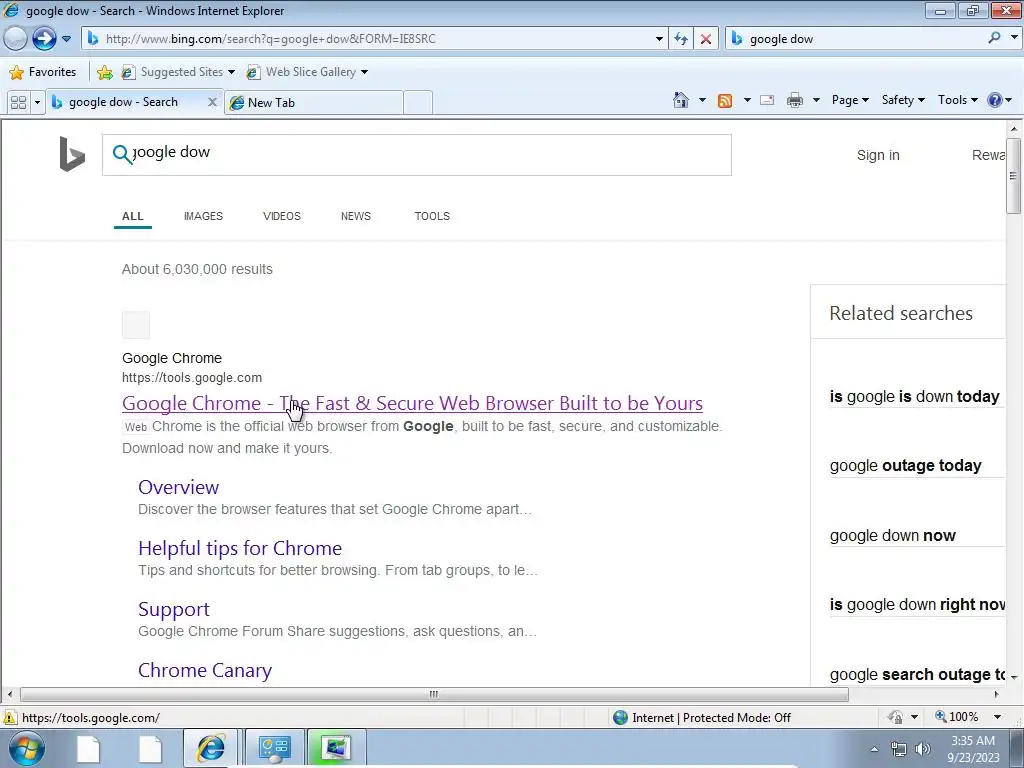Open the Favorites star button
Screen dimensions: 1024x768
(x=43, y=72)
